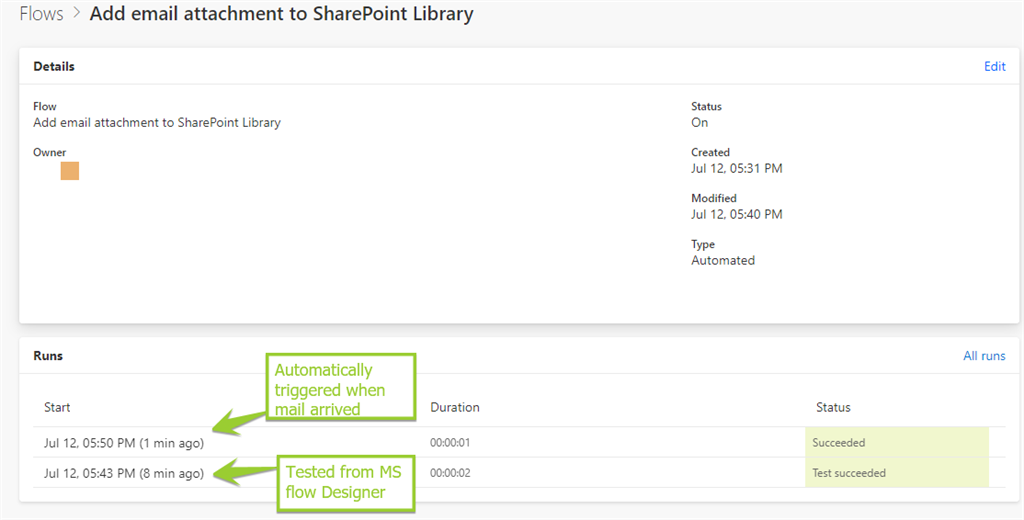1024x520 pixels.
Task: Open the Flows breadcrumb link
Action: pyautogui.click(x=41, y=14)
